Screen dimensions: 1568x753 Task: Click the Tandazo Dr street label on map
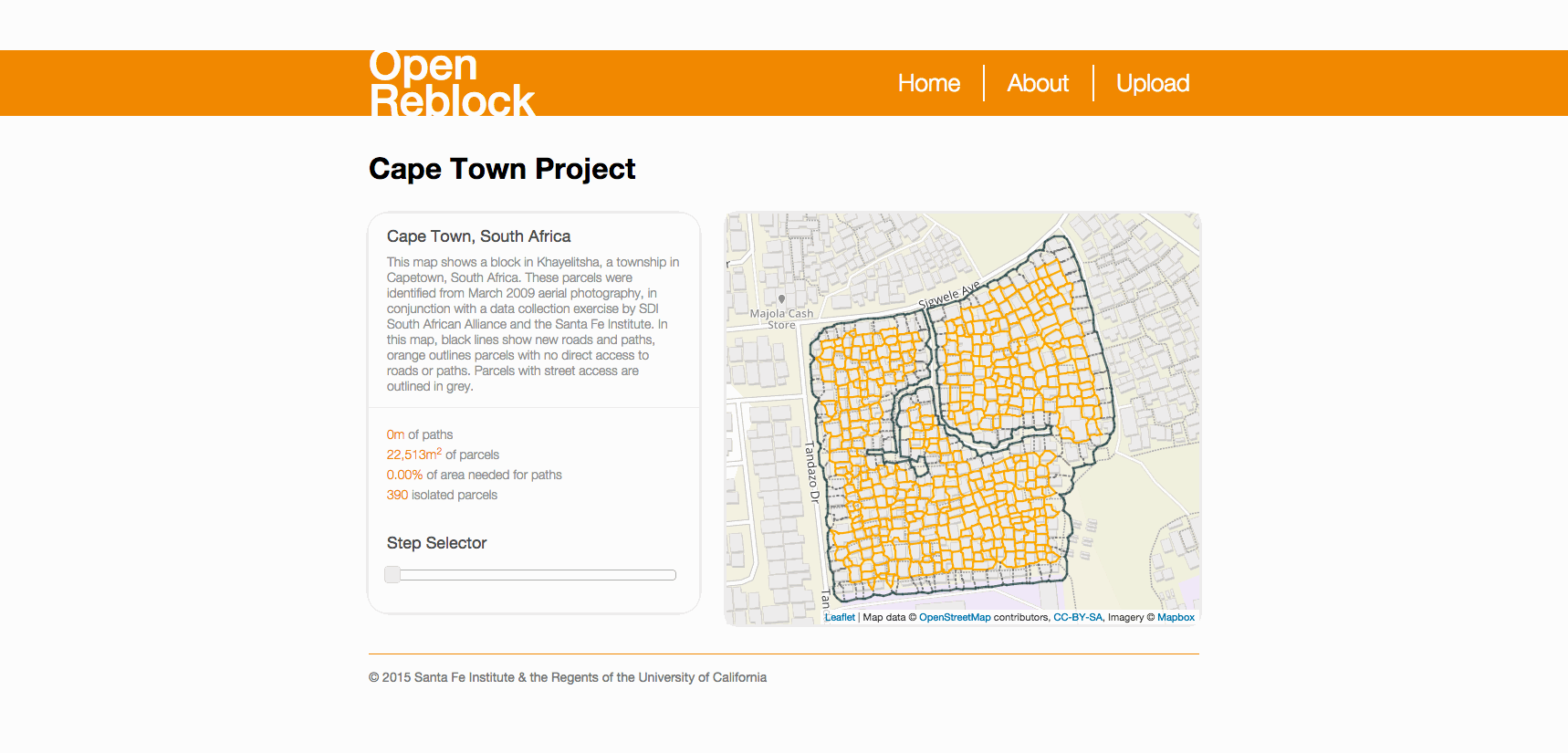point(811,473)
